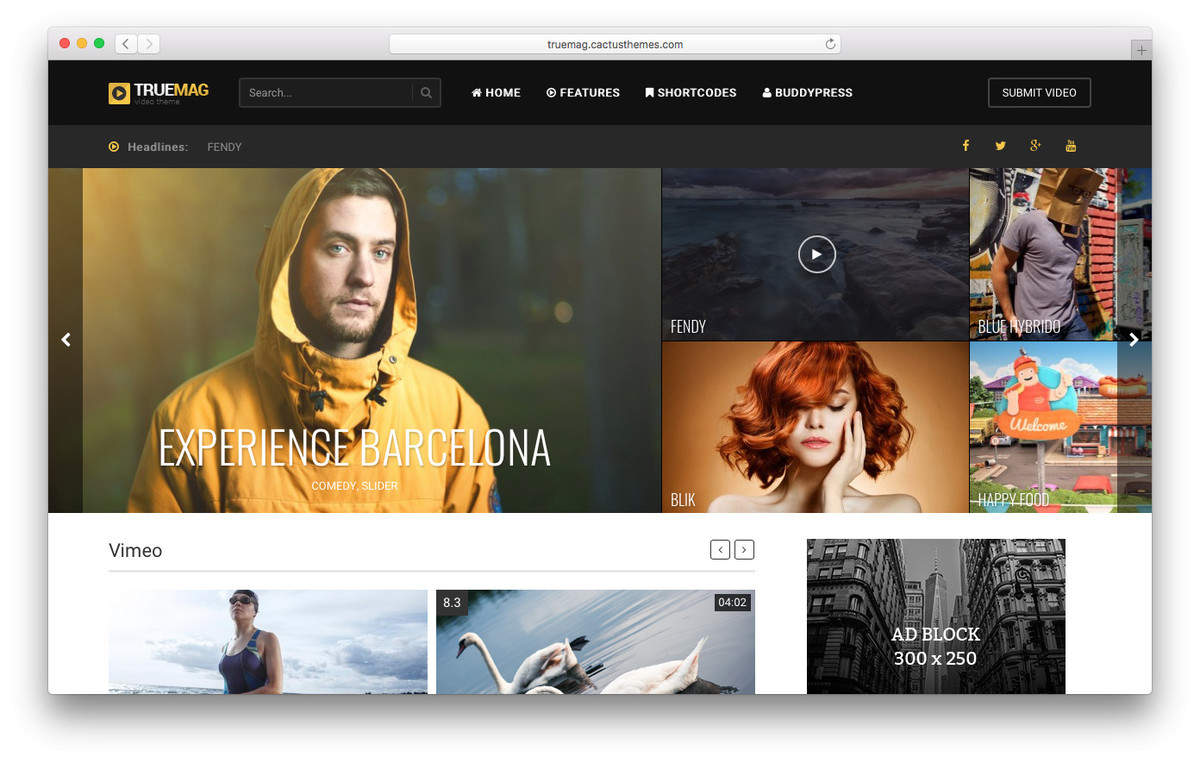Click the Ad Block 300 x 250 banner

pyautogui.click(x=936, y=617)
